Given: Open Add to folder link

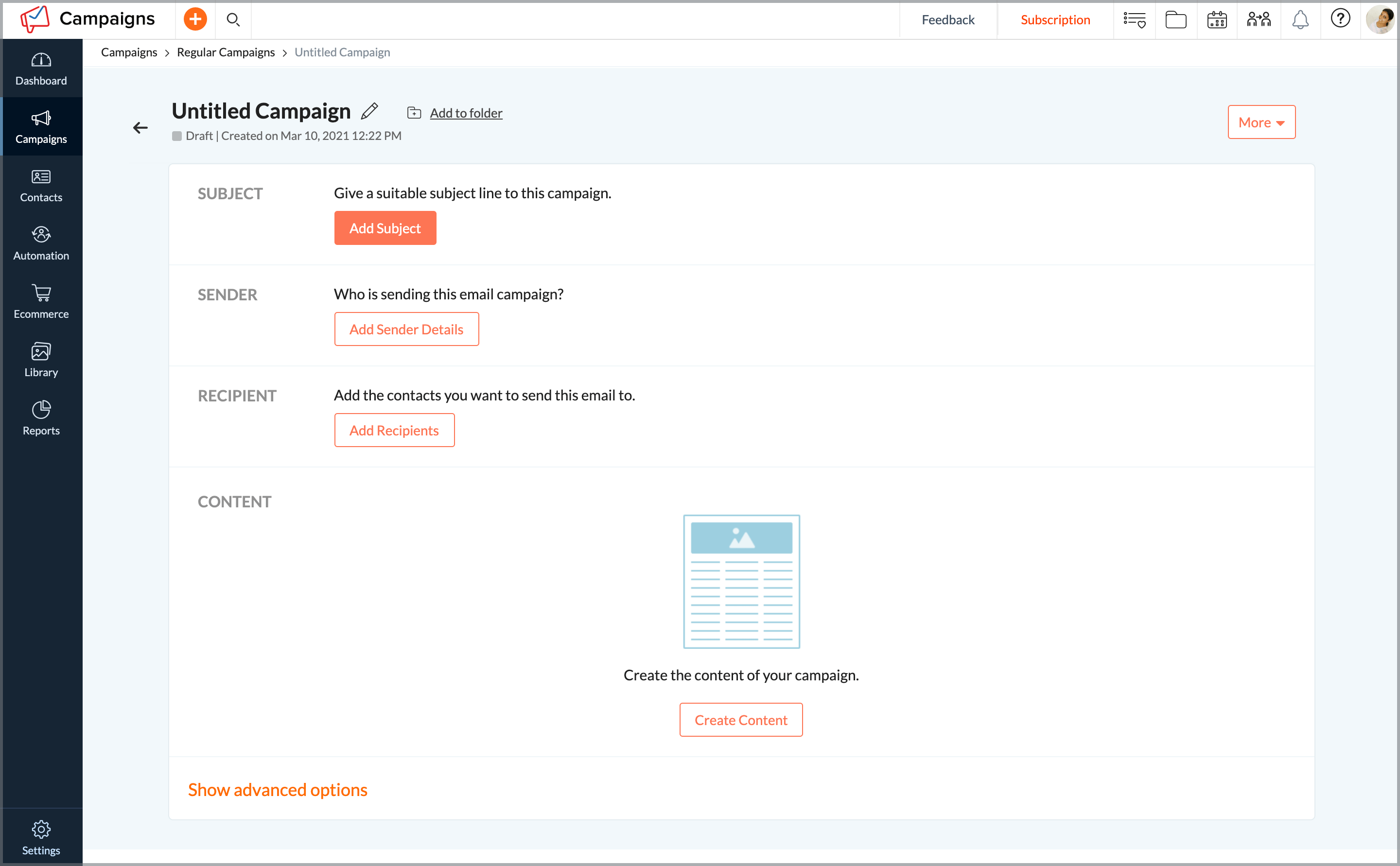Looking at the screenshot, I should (465, 112).
